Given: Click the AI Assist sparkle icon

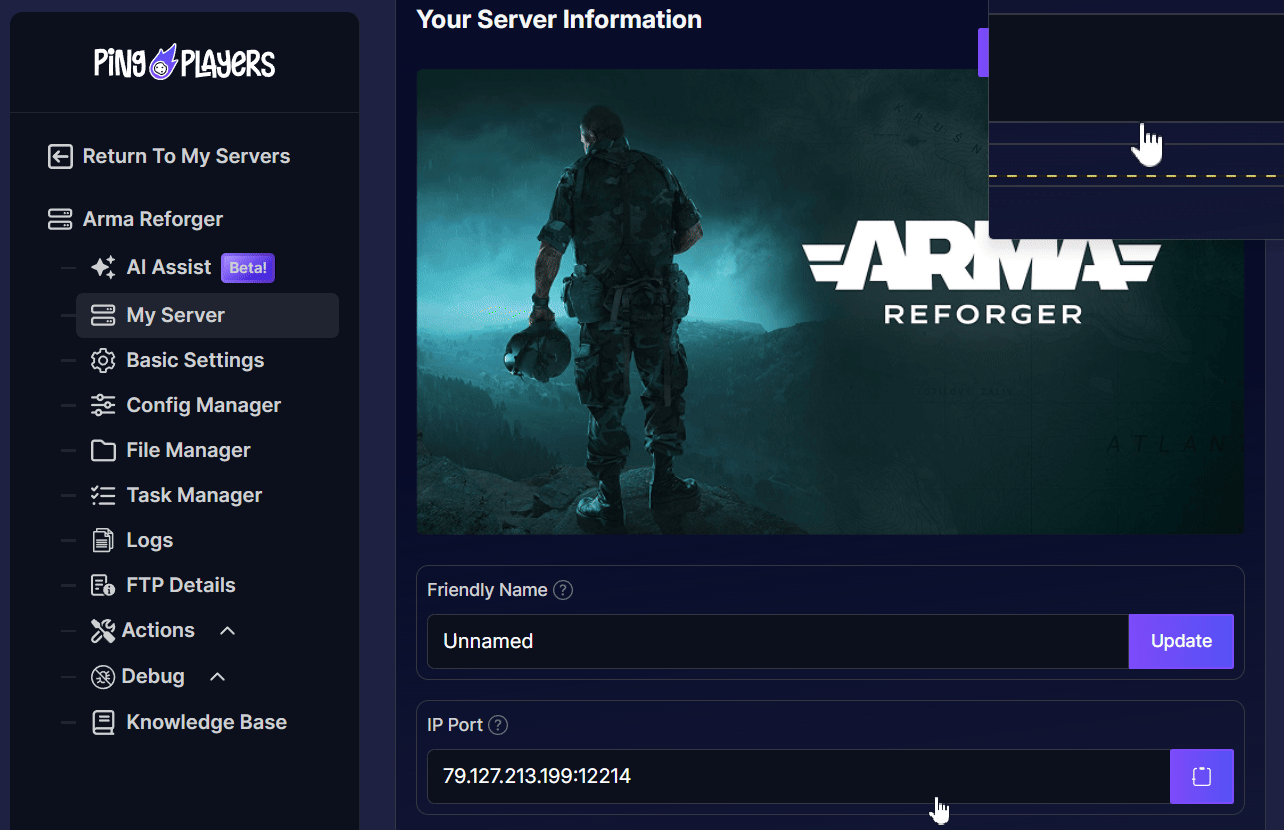Looking at the screenshot, I should coord(103,267).
